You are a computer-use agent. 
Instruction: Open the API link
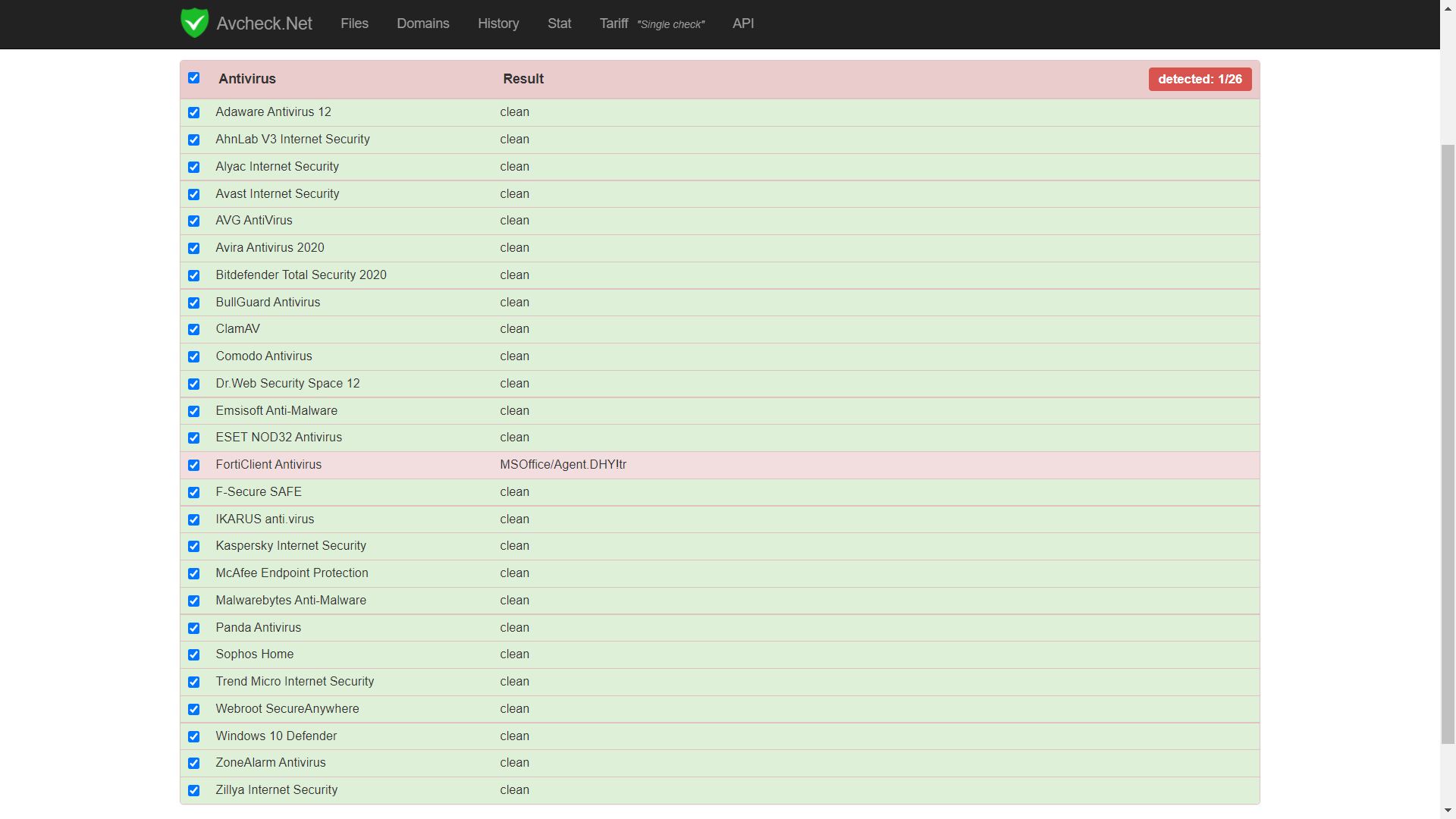[x=743, y=24]
